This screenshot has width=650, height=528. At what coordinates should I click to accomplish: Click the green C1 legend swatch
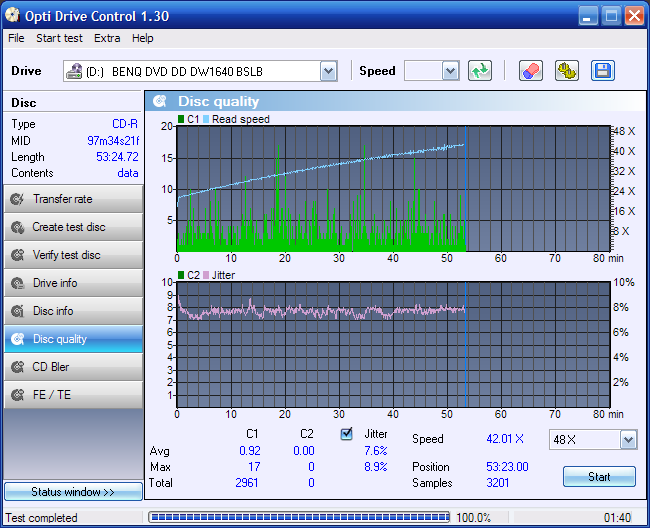tap(181, 119)
